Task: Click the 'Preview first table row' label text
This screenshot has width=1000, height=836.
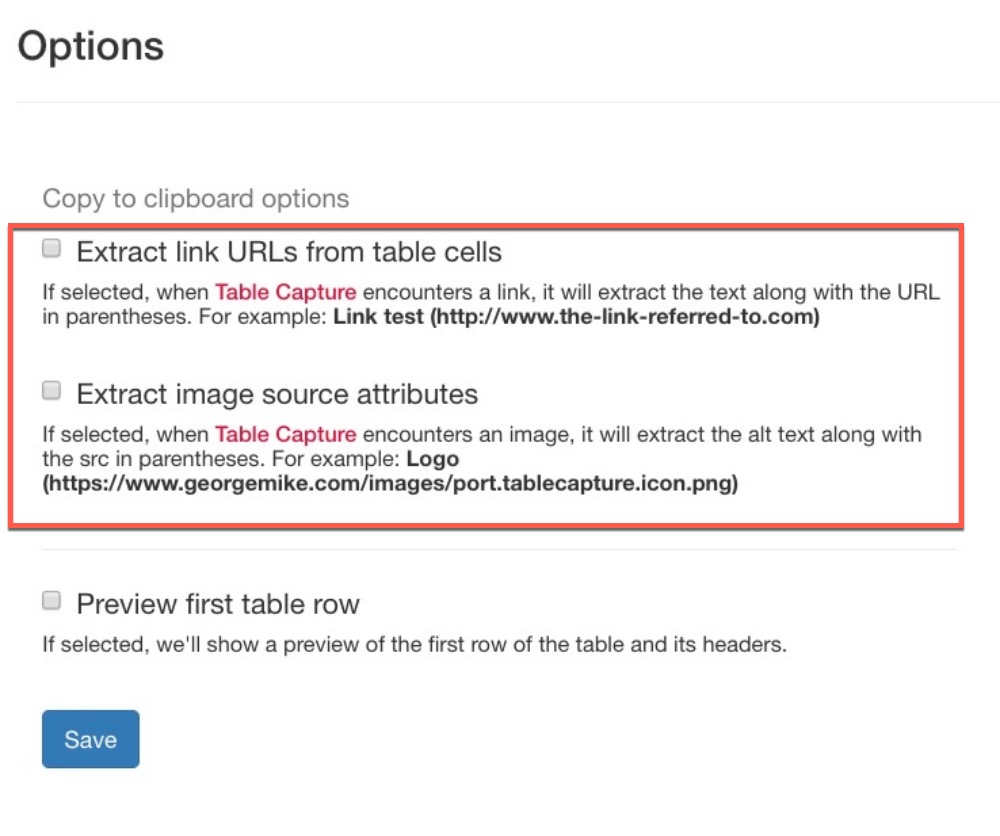Action: coord(218,604)
